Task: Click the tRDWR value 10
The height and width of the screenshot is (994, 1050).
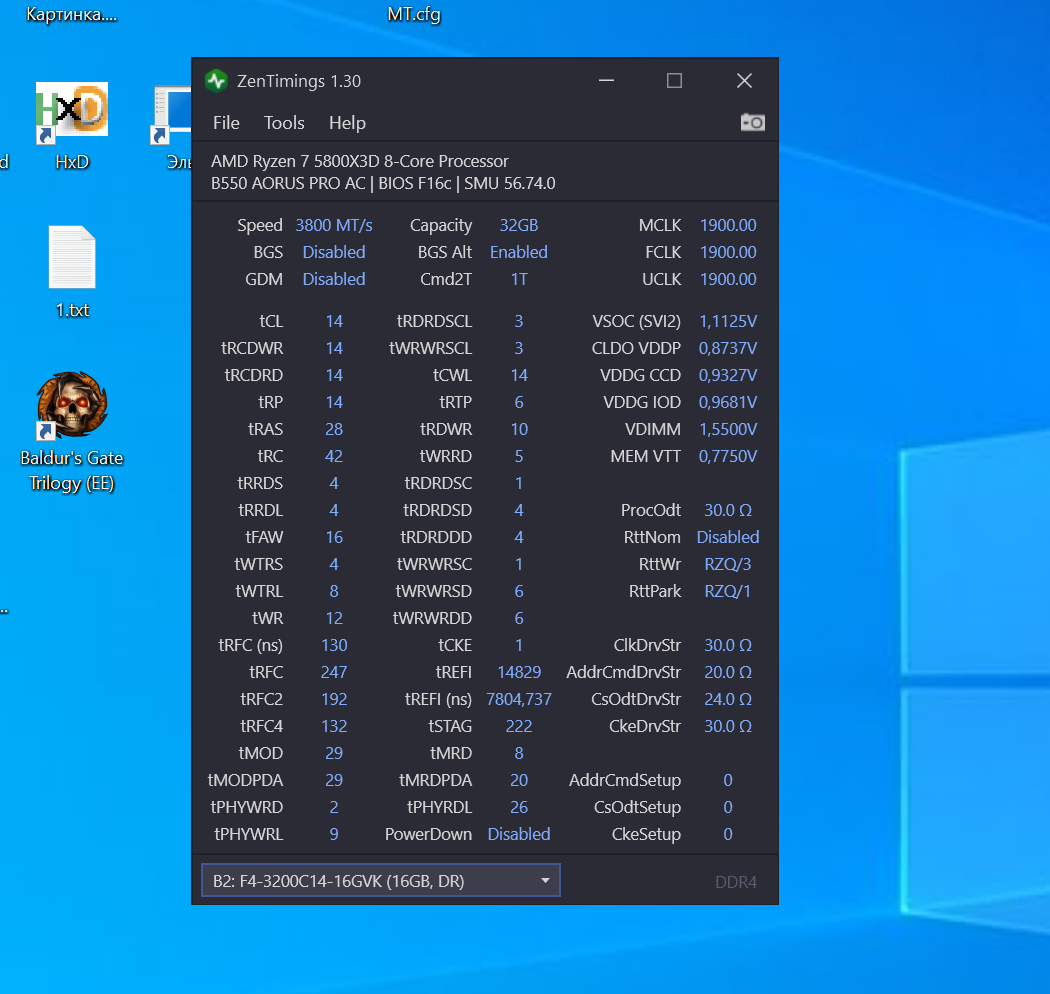Action: (519, 429)
